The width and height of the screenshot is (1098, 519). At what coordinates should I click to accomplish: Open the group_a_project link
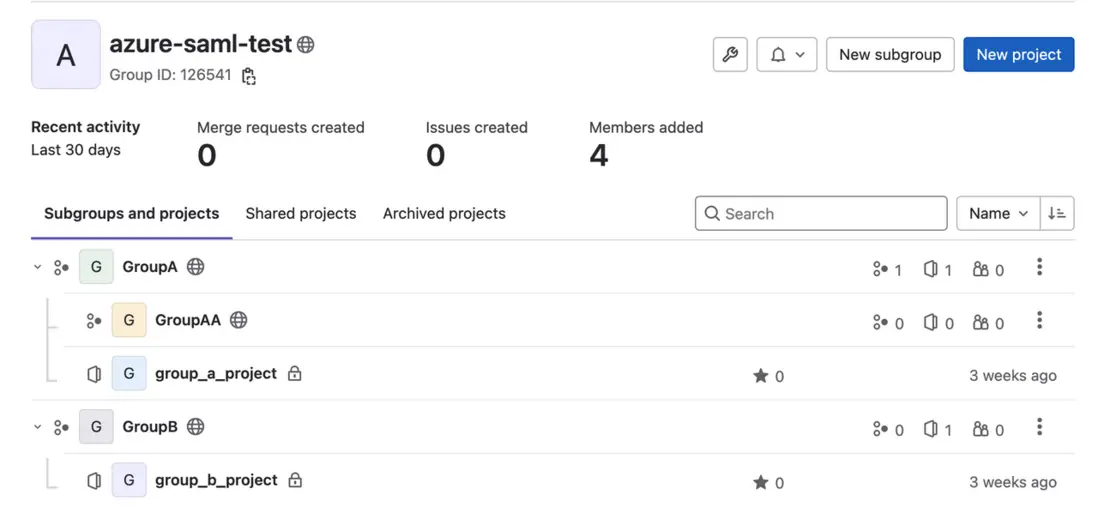216,373
